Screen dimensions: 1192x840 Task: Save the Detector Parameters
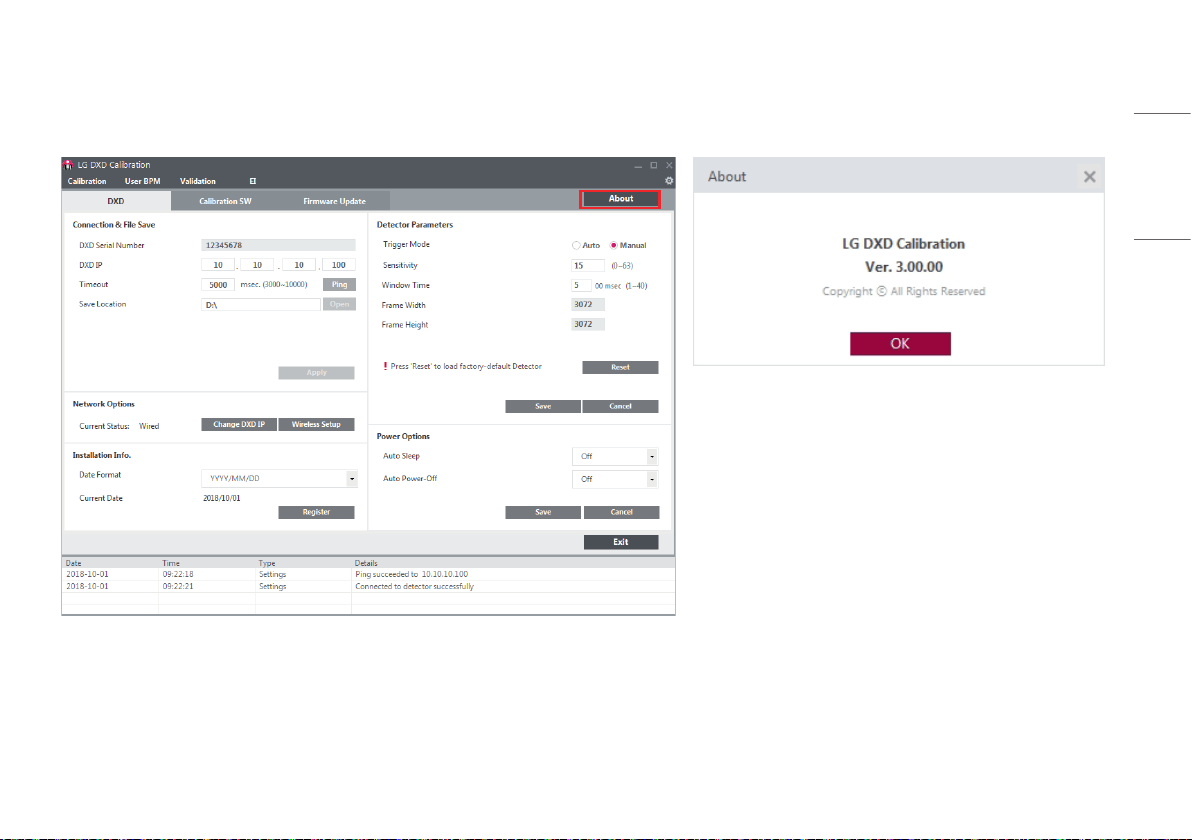pos(543,407)
